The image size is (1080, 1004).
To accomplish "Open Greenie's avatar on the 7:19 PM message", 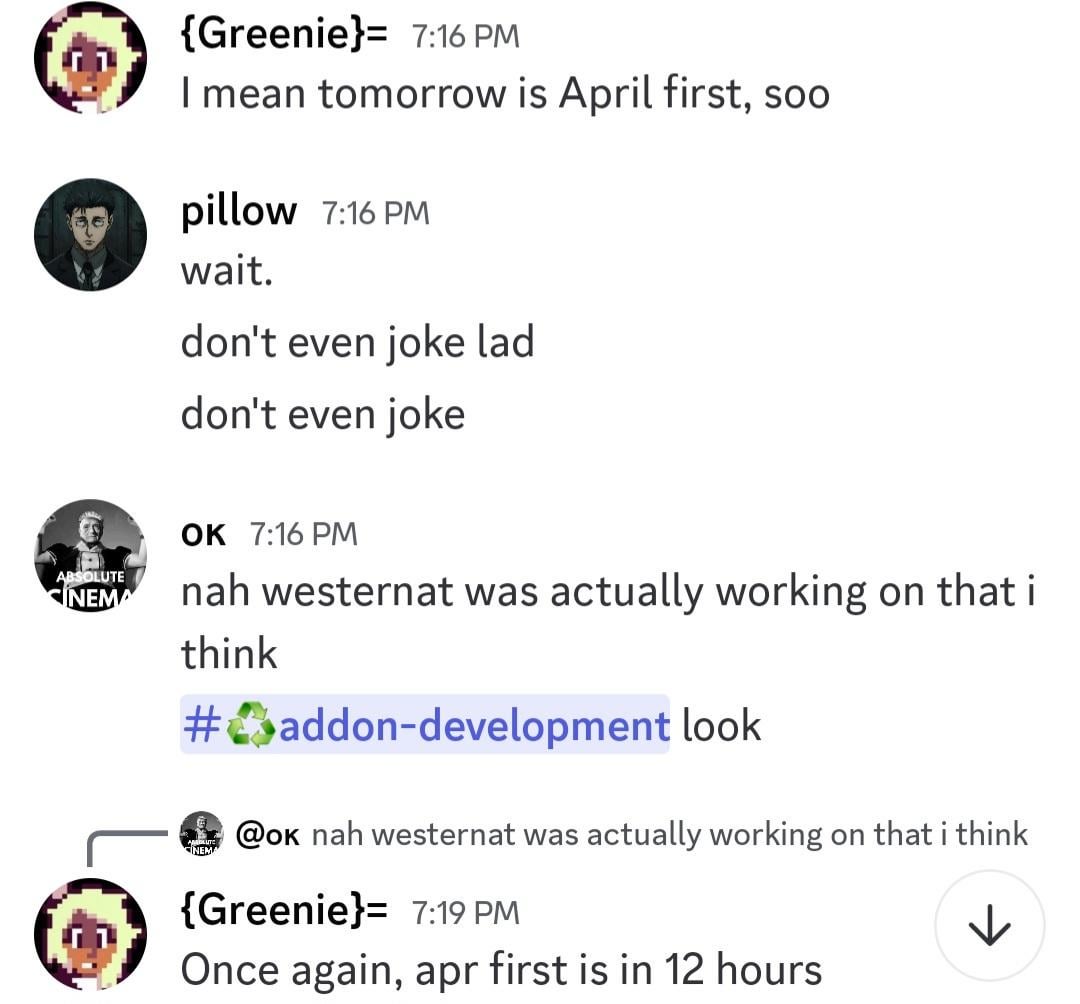I will click(x=90, y=934).
